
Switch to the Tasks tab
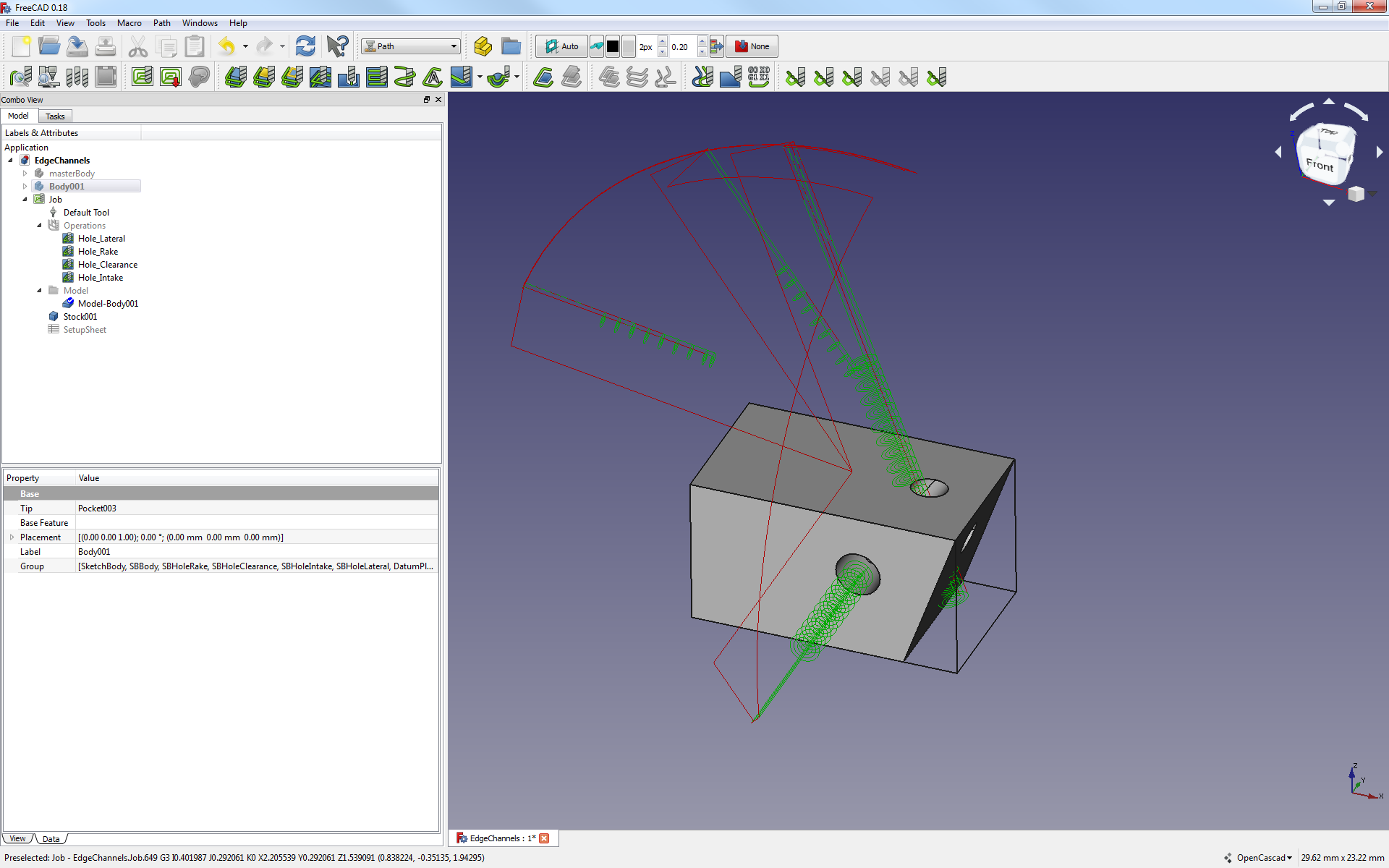click(x=55, y=116)
